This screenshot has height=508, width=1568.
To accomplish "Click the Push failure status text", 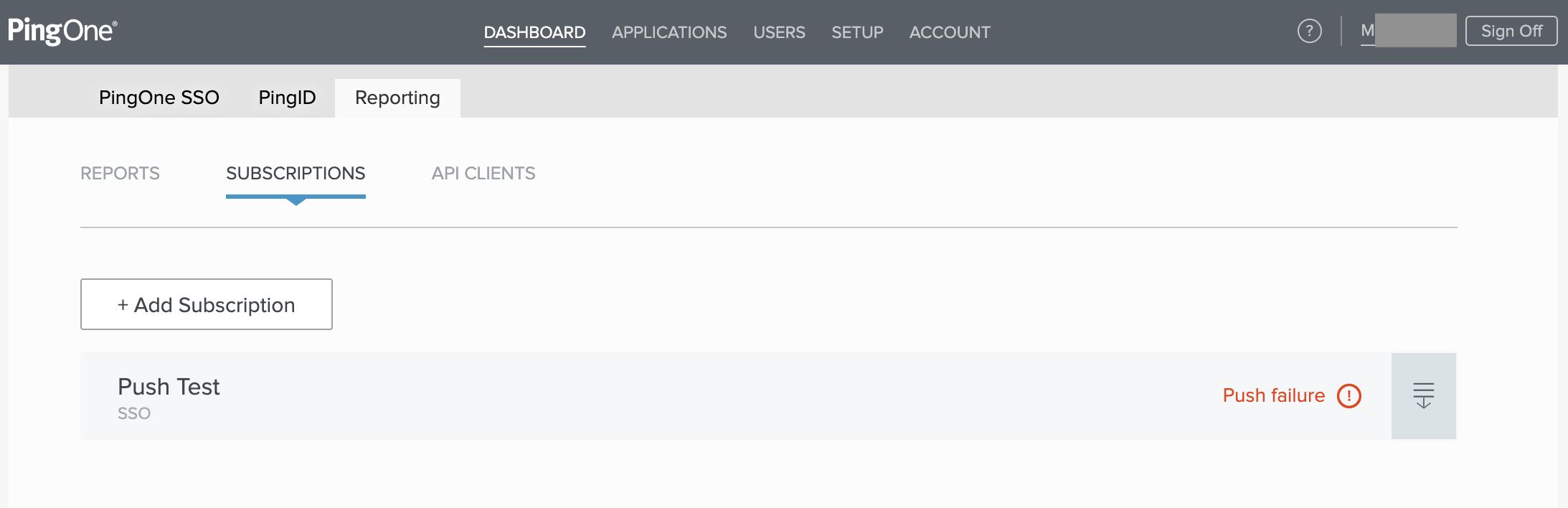I will point(1273,395).
